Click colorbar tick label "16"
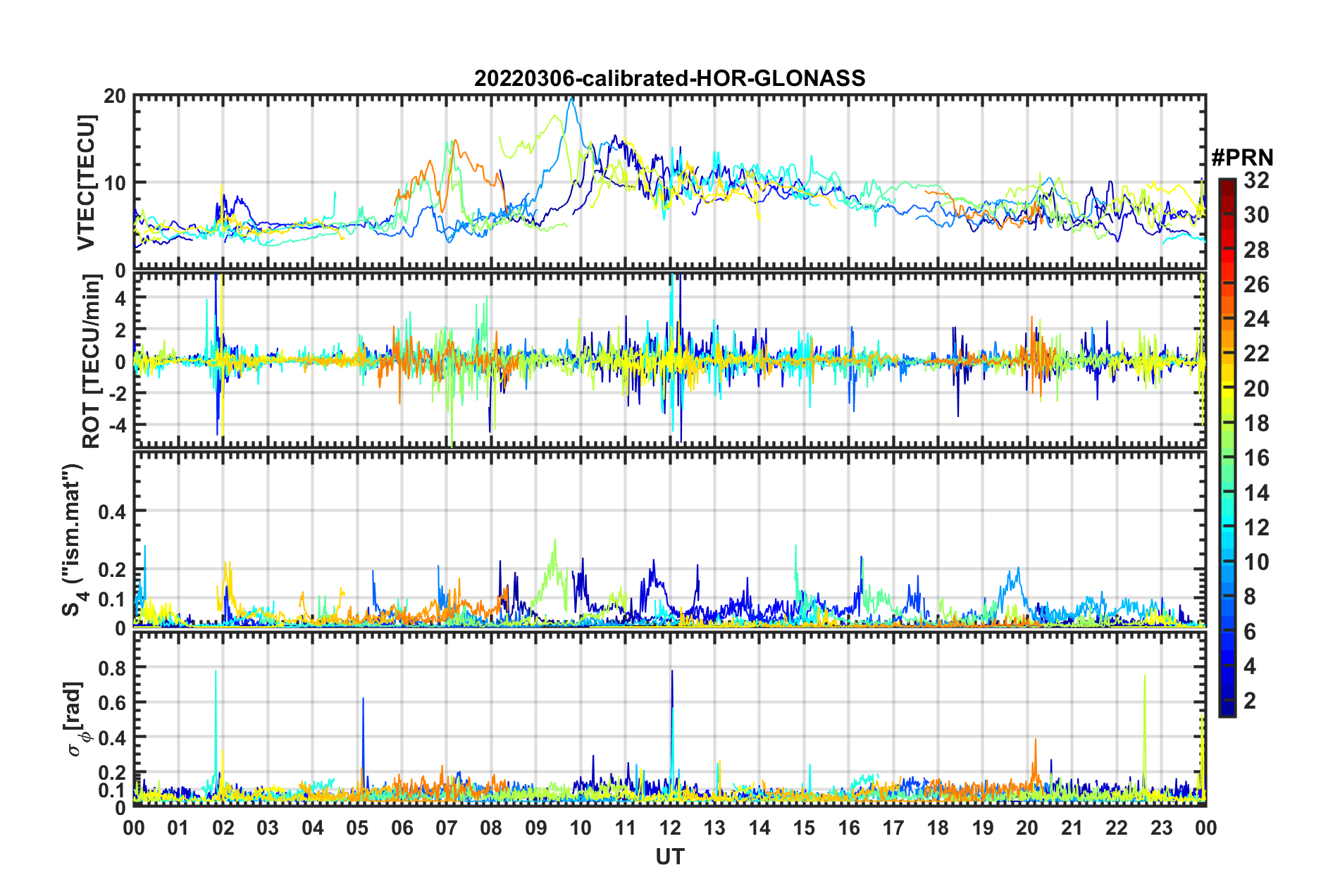Image resolution: width=1340 pixels, height=896 pixels. tap(1256, 458)
